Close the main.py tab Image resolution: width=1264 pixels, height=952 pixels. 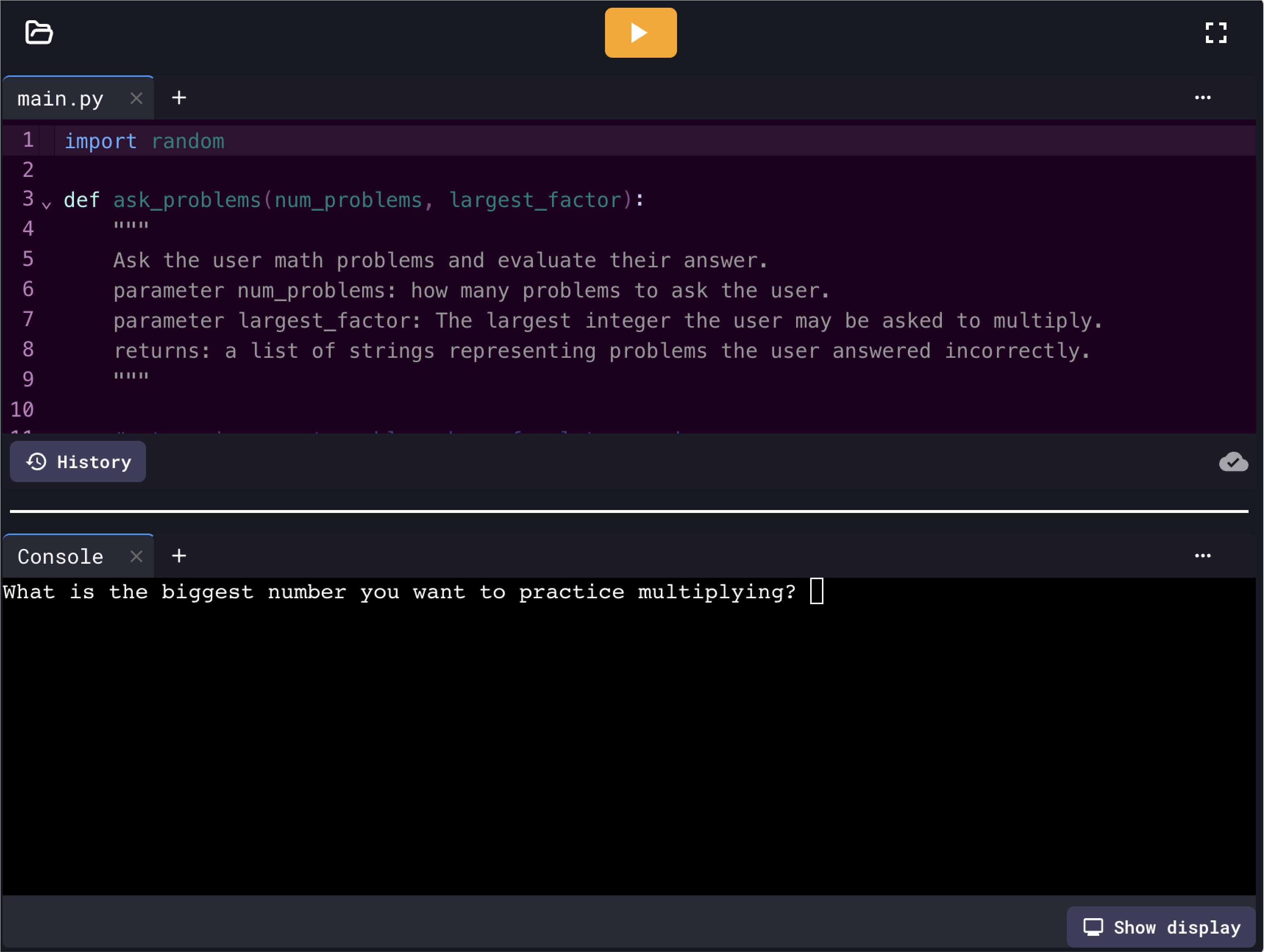pyautogui.click(x=136, y=98)
